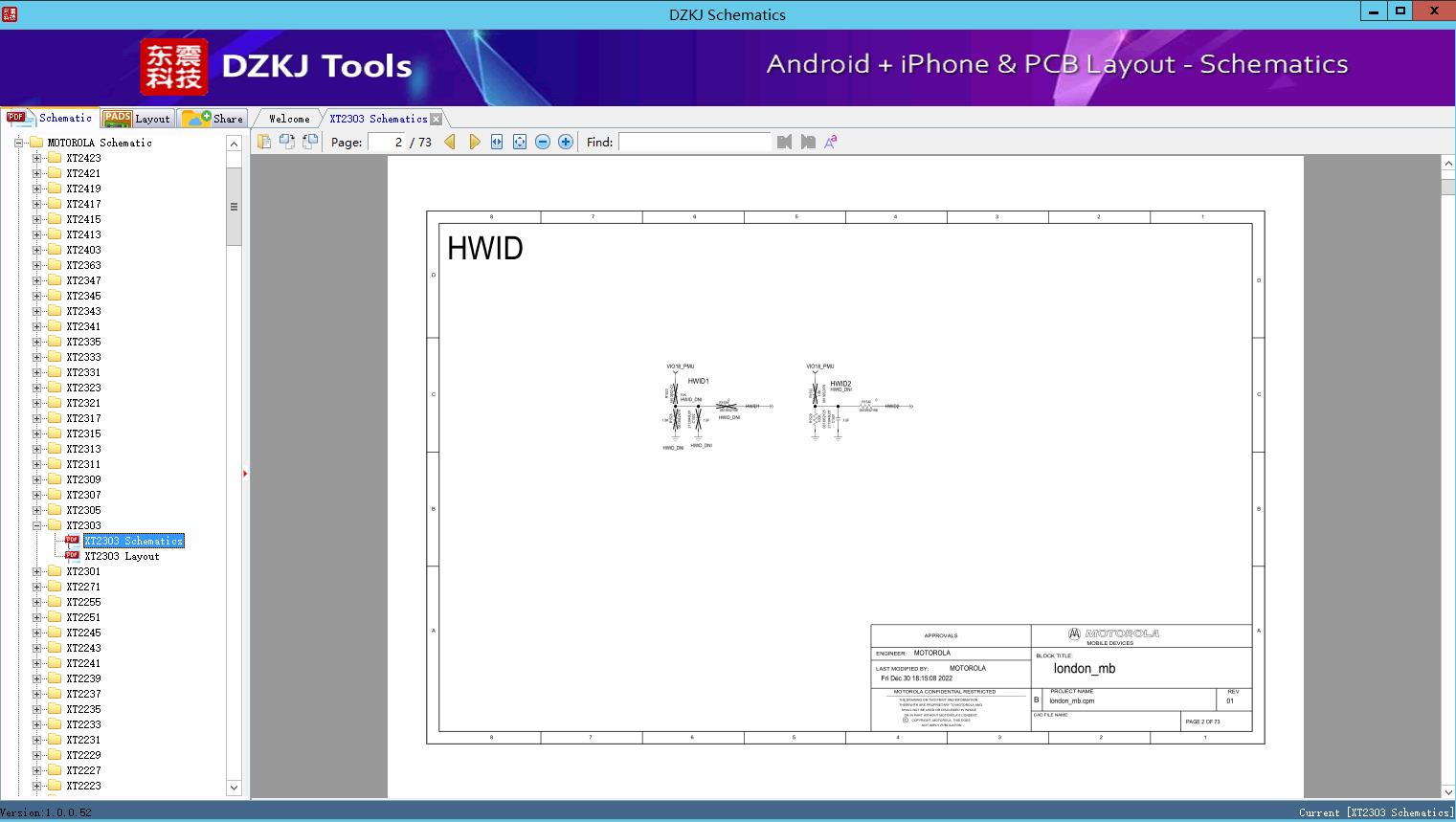
Task: Go to the previous page arrow
Action: 450,142
